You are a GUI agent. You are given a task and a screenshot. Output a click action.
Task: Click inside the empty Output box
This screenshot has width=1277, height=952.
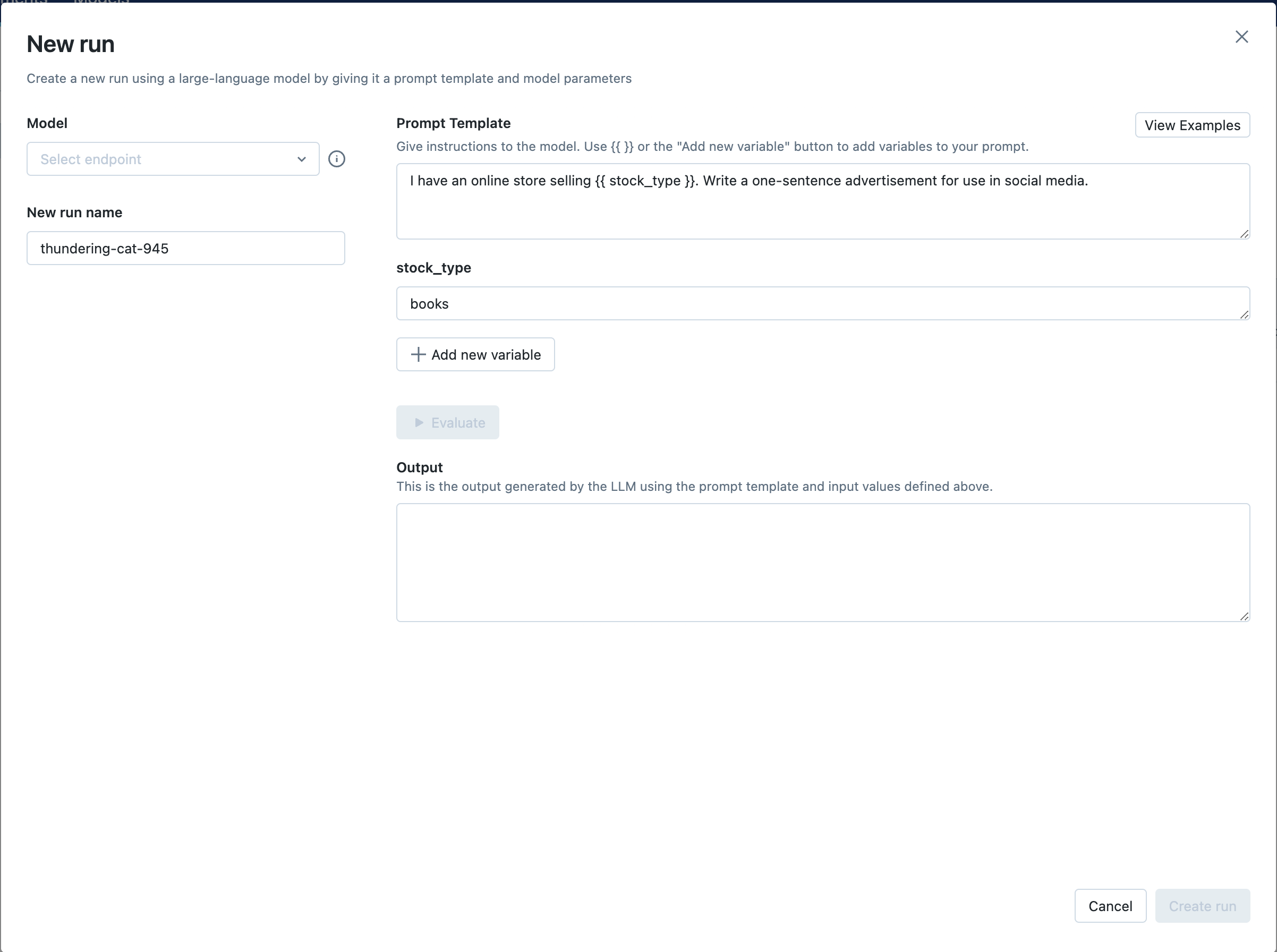822,563
